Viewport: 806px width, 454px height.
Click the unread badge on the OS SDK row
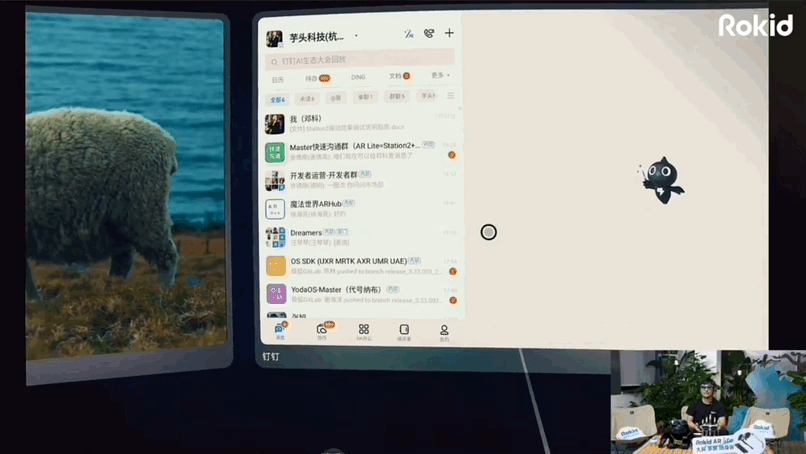453,271
